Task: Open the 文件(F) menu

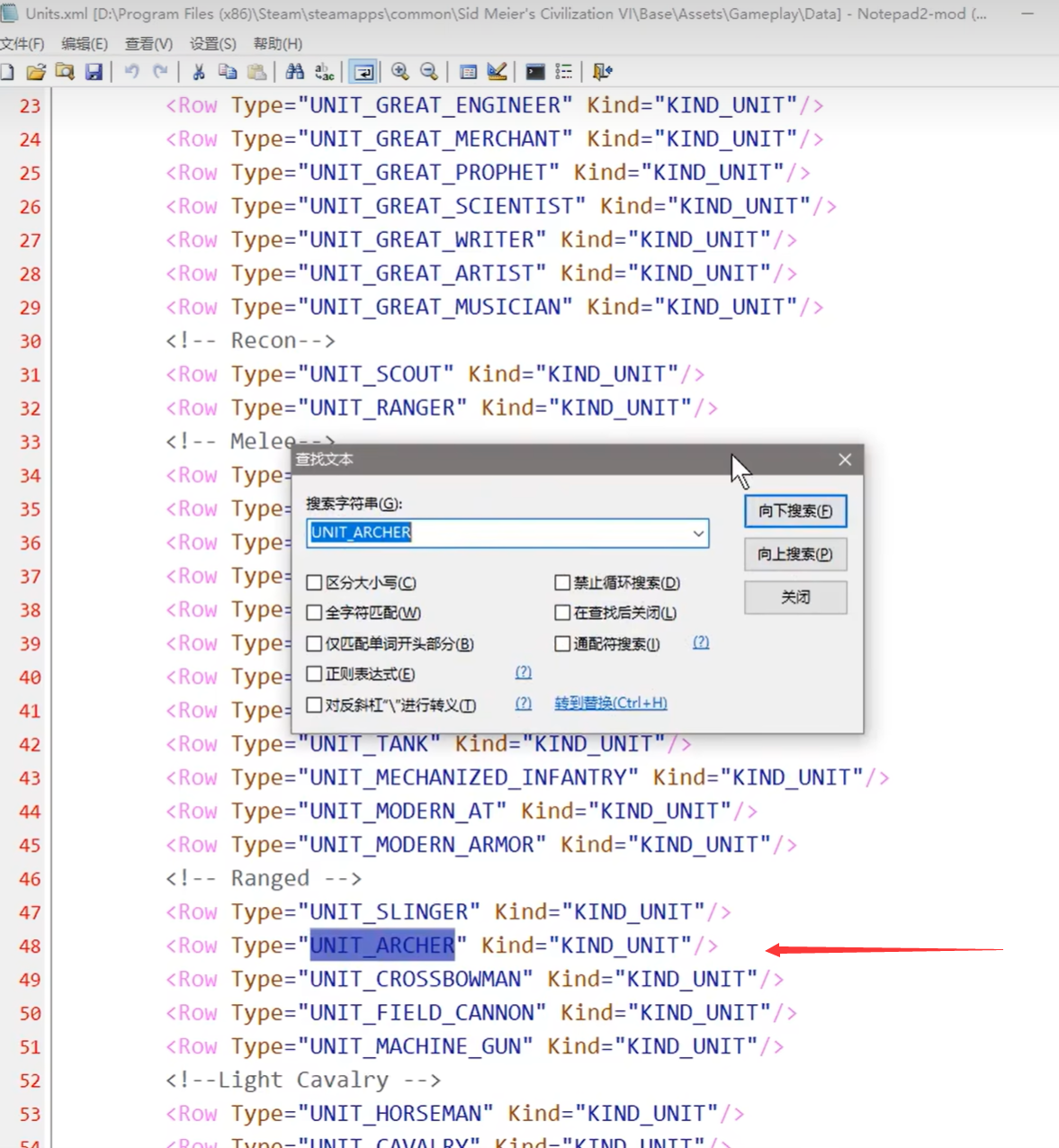Action: coord(22,43)
